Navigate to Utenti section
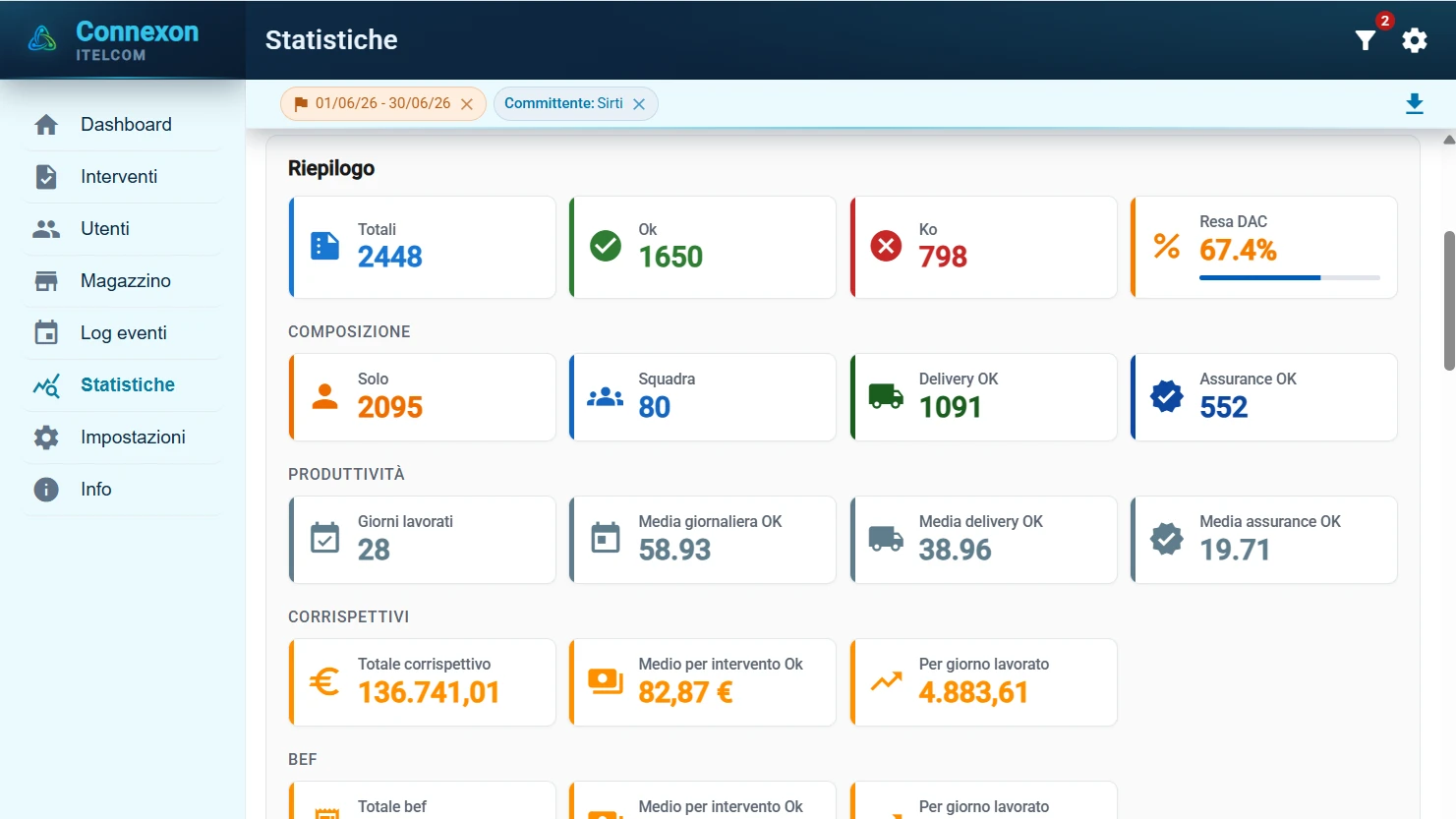Screen dimensions: 1456x819 [x=123, y=229]
